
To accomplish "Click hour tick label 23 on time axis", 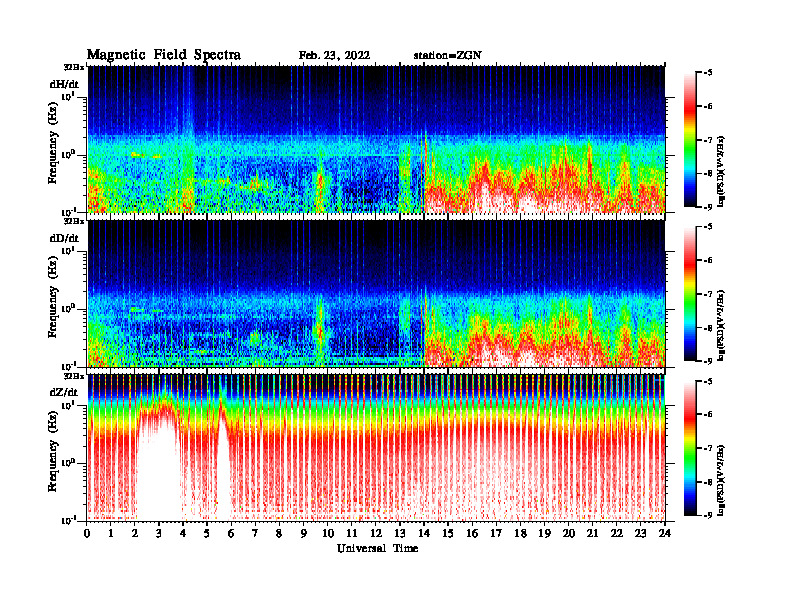I will 640,534.
